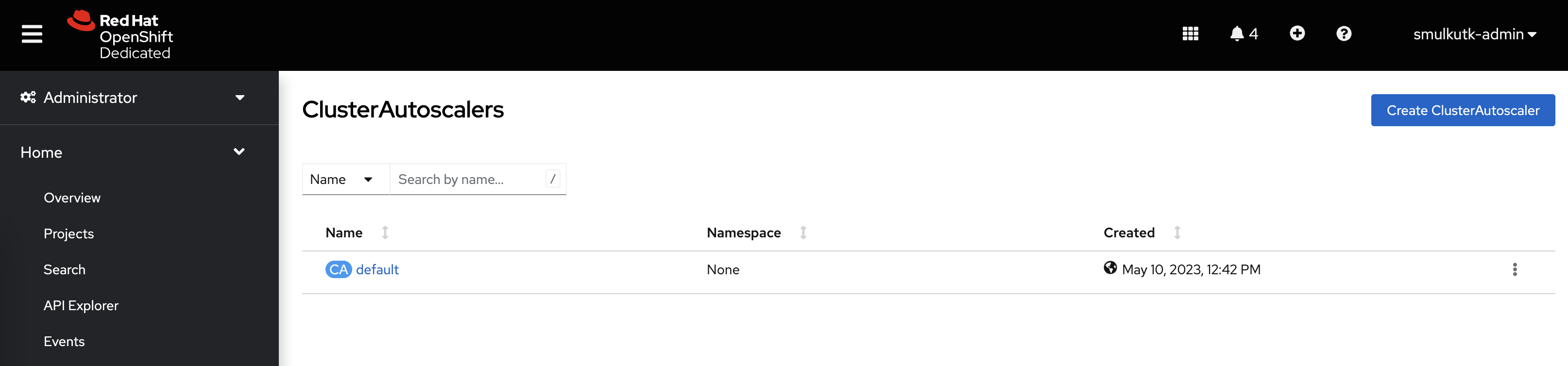Toggle the hamburger navigation menu
The height and width of the screenshot is (366, 1568).
[x=32, y=34]
